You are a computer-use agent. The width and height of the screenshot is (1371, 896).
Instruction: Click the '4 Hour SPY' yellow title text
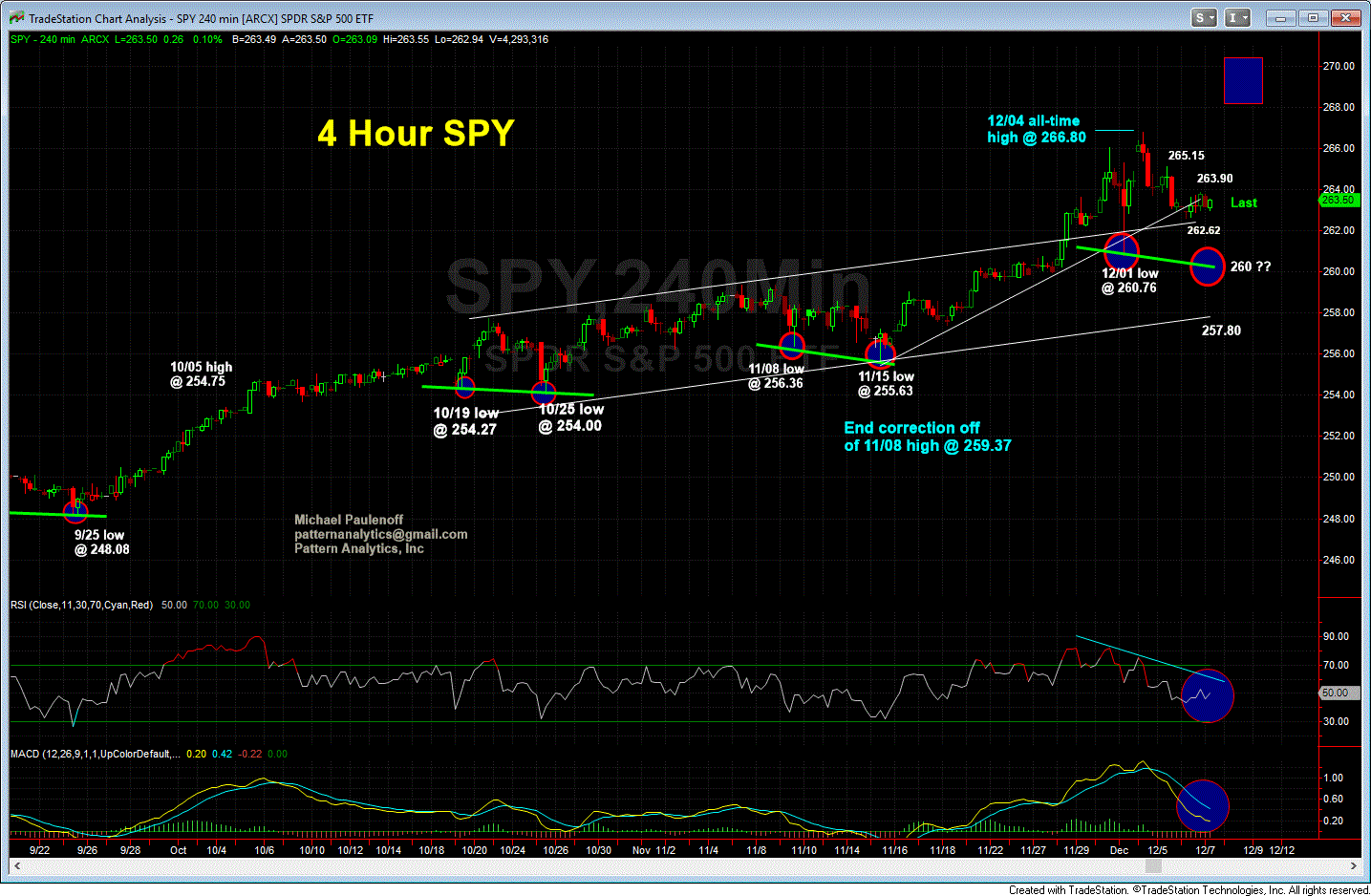(x=416, y=133)
